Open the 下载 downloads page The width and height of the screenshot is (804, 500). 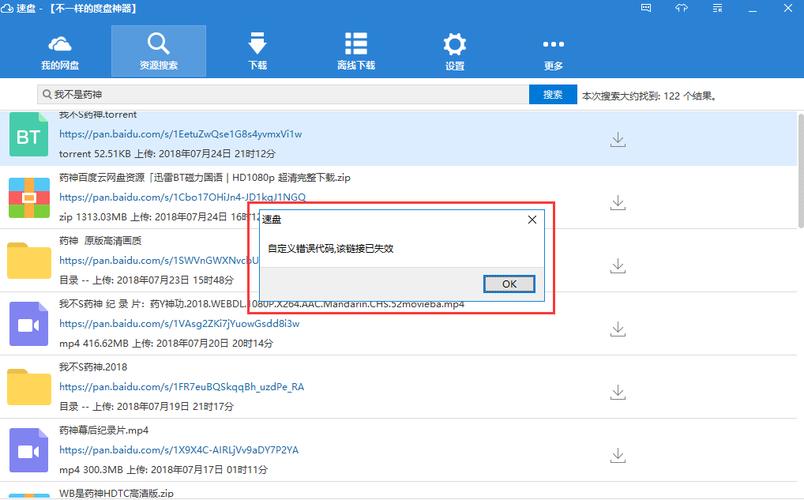(x=257, y=52)
